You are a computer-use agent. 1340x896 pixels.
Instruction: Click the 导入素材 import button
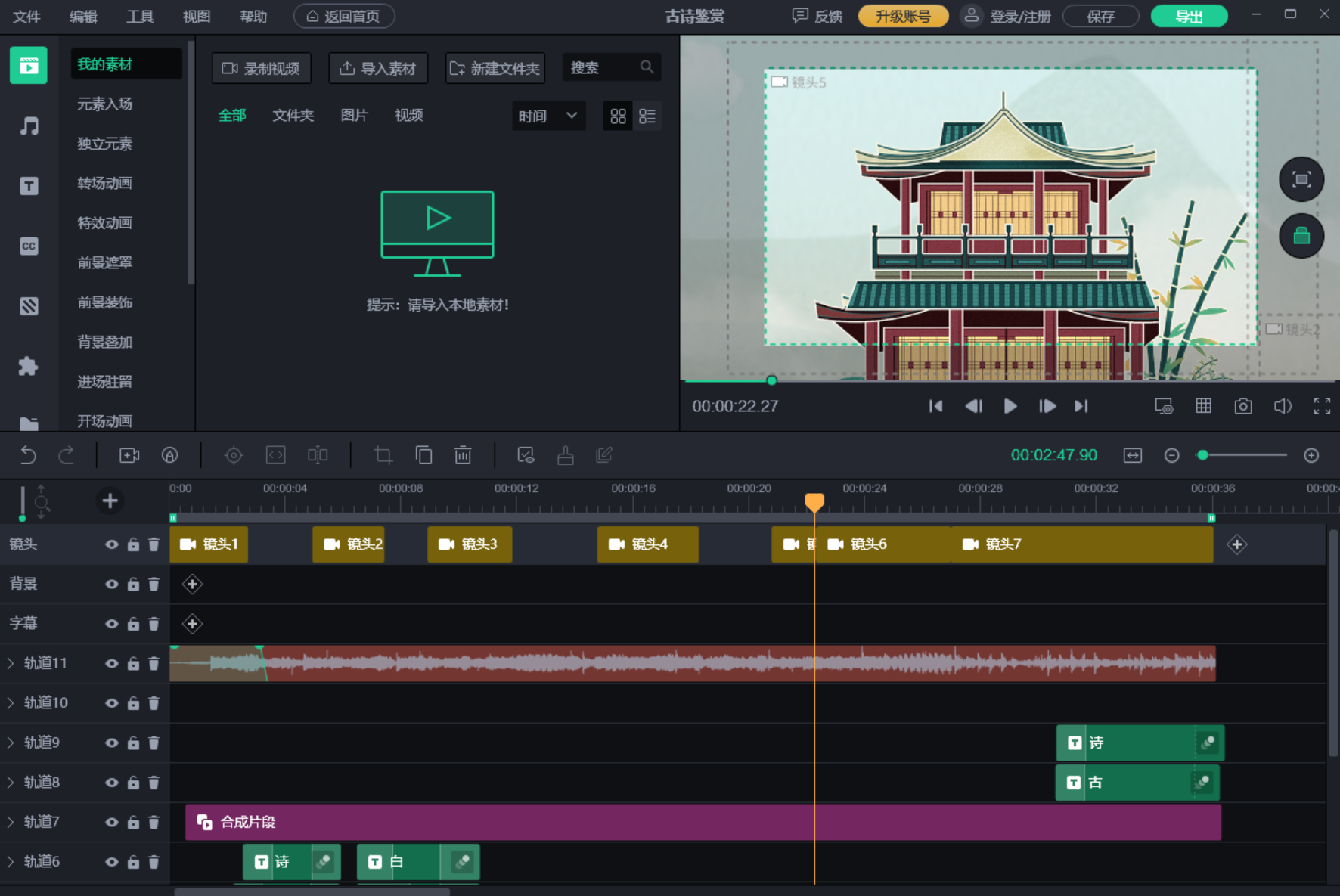378,67
